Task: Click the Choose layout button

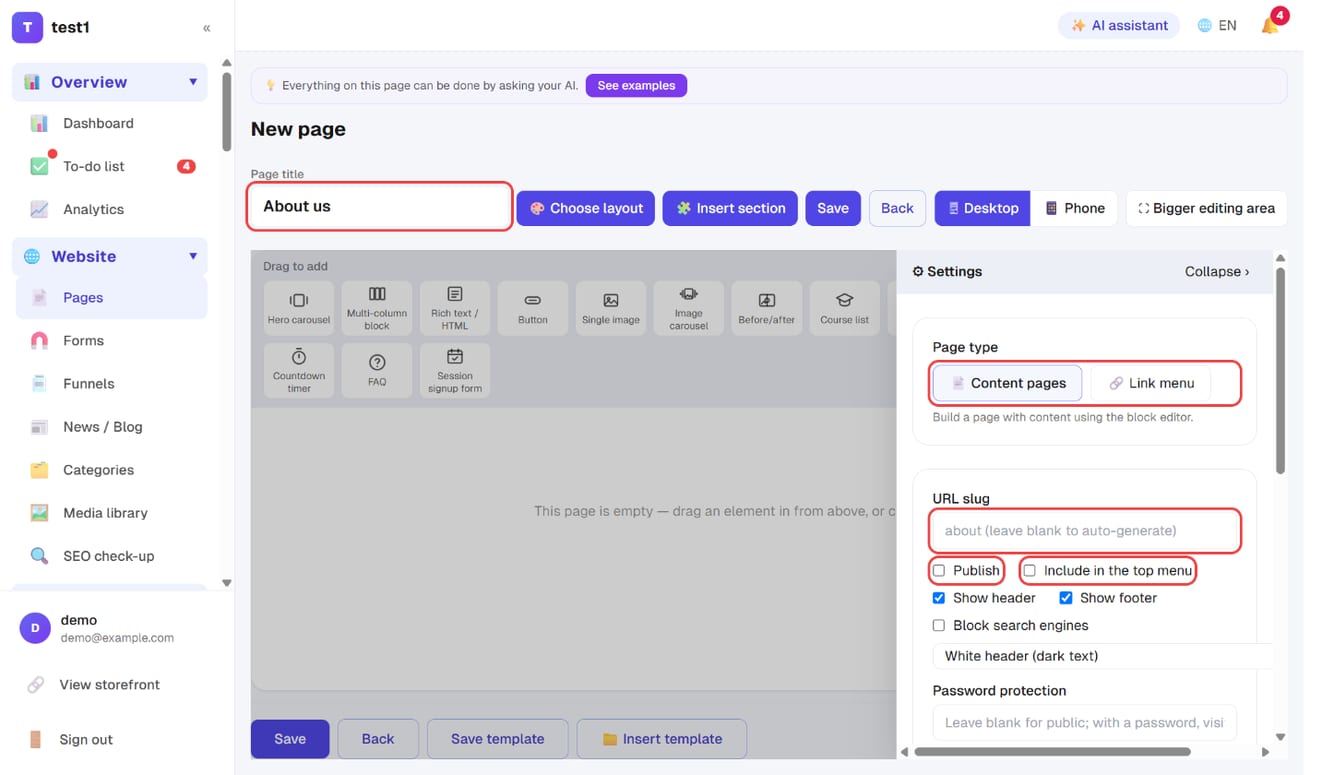Action: (x=586, y=208)
